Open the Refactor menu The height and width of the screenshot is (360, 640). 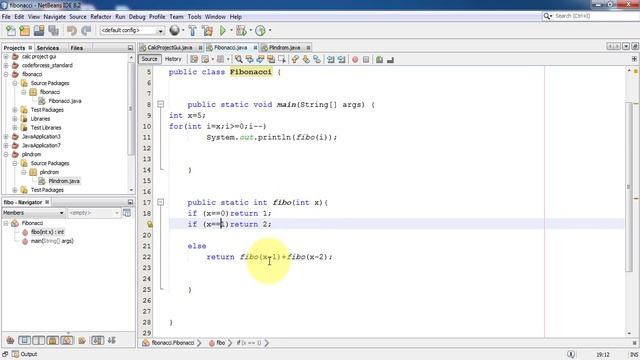click(101, 17)
